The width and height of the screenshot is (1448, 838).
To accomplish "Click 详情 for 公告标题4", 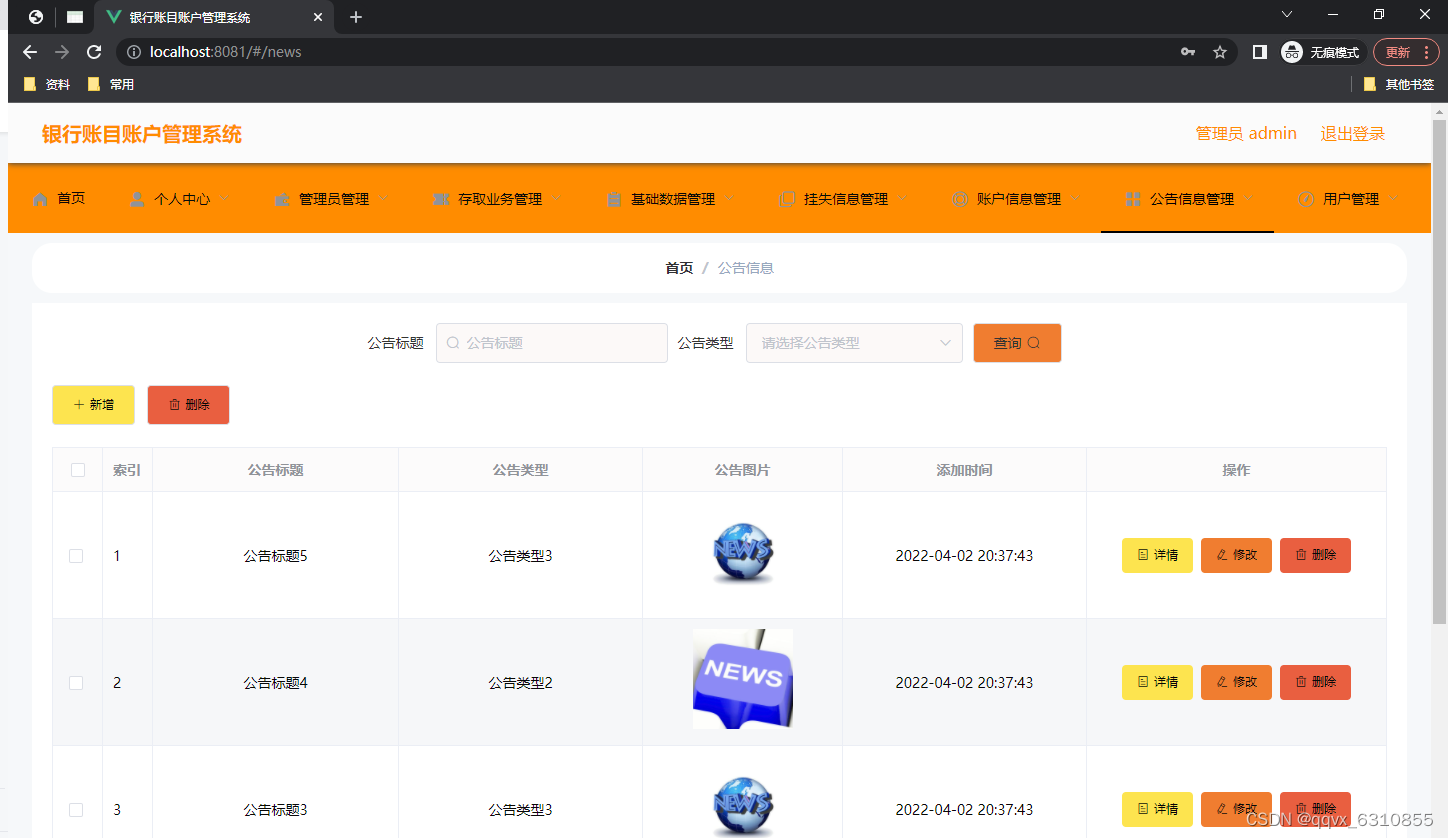I will coord(1157,682).
